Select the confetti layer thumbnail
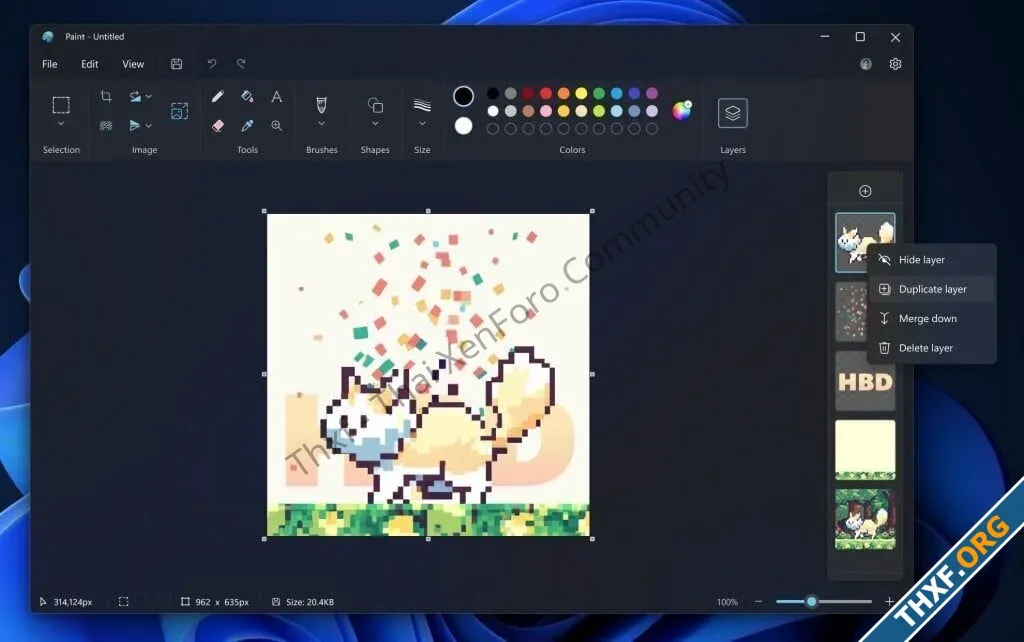This screenshot has width=1024, height=642. (851, 312)
